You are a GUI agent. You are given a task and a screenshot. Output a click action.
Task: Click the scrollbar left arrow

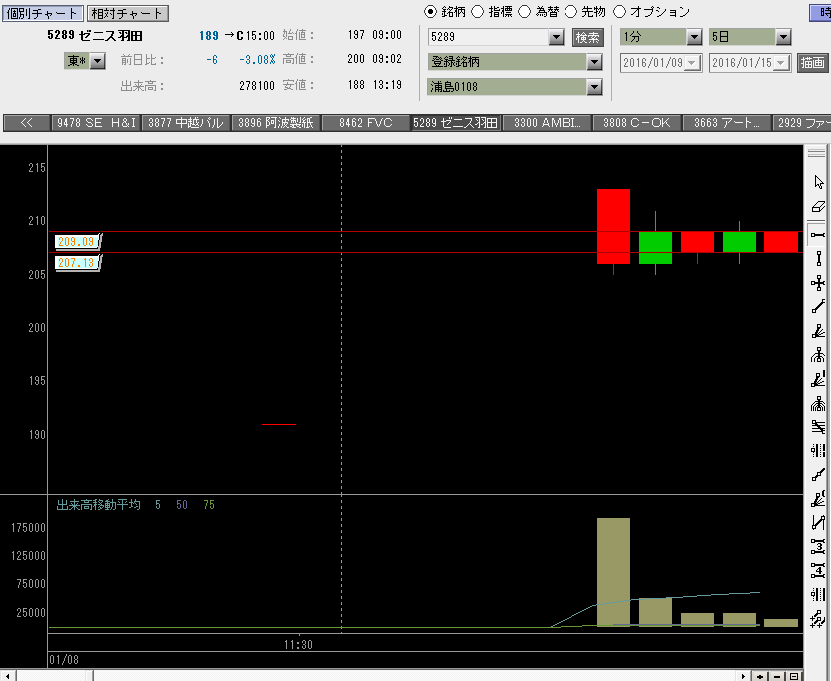7,676
